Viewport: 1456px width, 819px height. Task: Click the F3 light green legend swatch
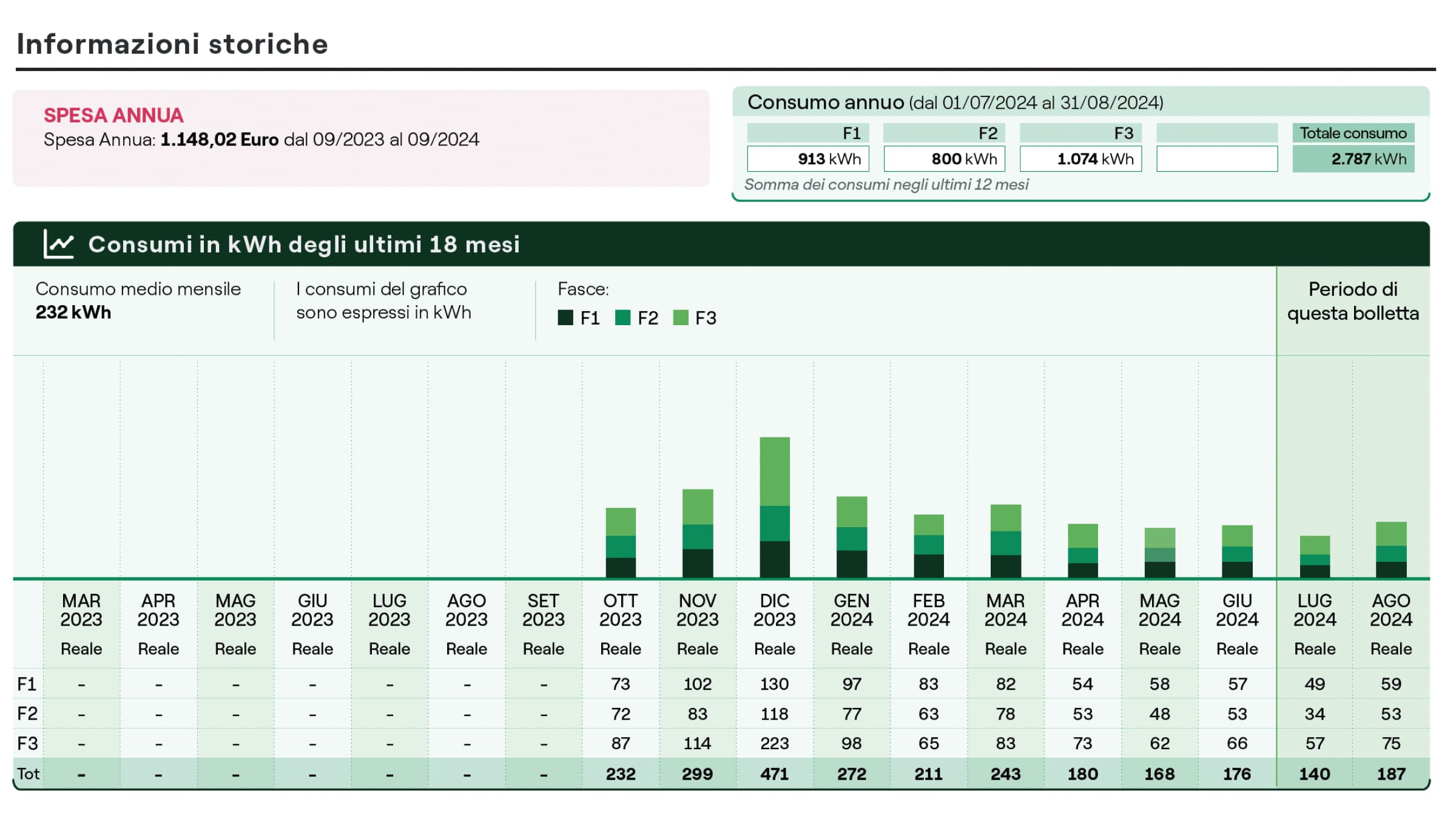click(681, 318)
